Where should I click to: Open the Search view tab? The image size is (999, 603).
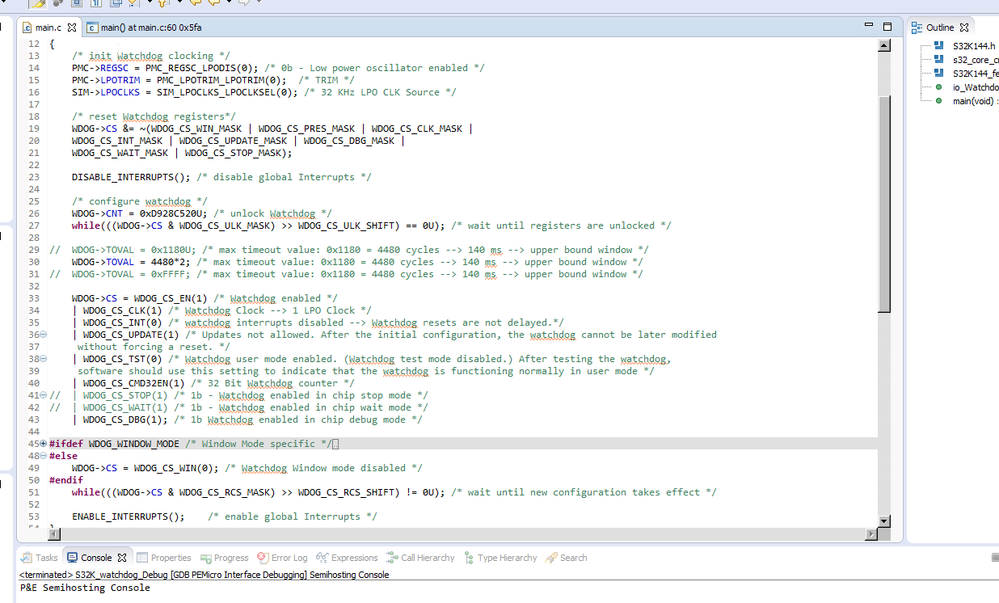[566, 558]
